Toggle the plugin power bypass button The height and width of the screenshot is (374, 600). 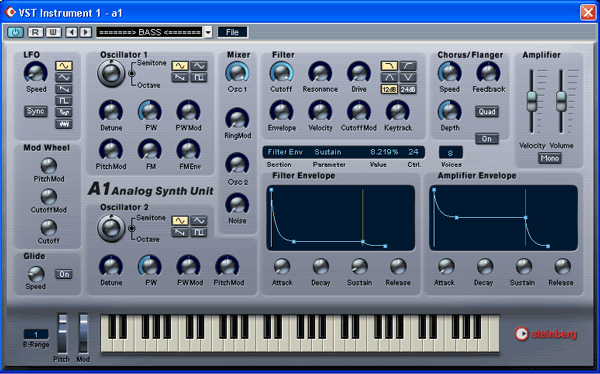[x=15, y=32]
